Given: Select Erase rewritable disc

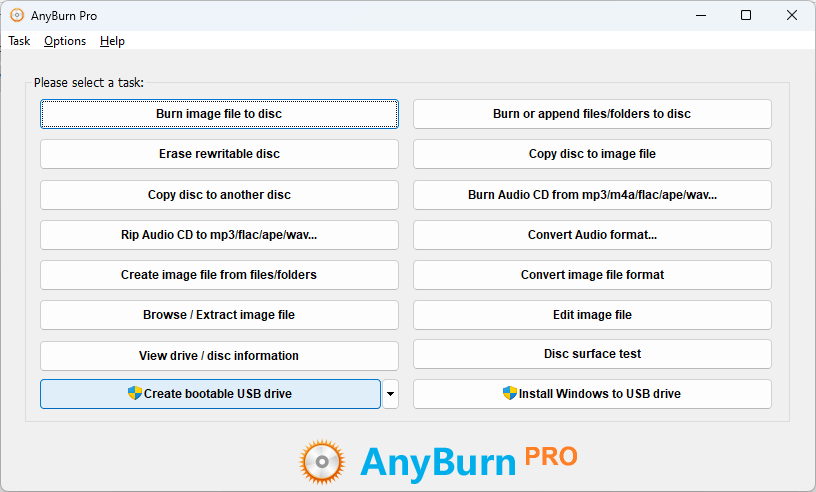Looking at the screenshot, I should click(x=219, y=154).
